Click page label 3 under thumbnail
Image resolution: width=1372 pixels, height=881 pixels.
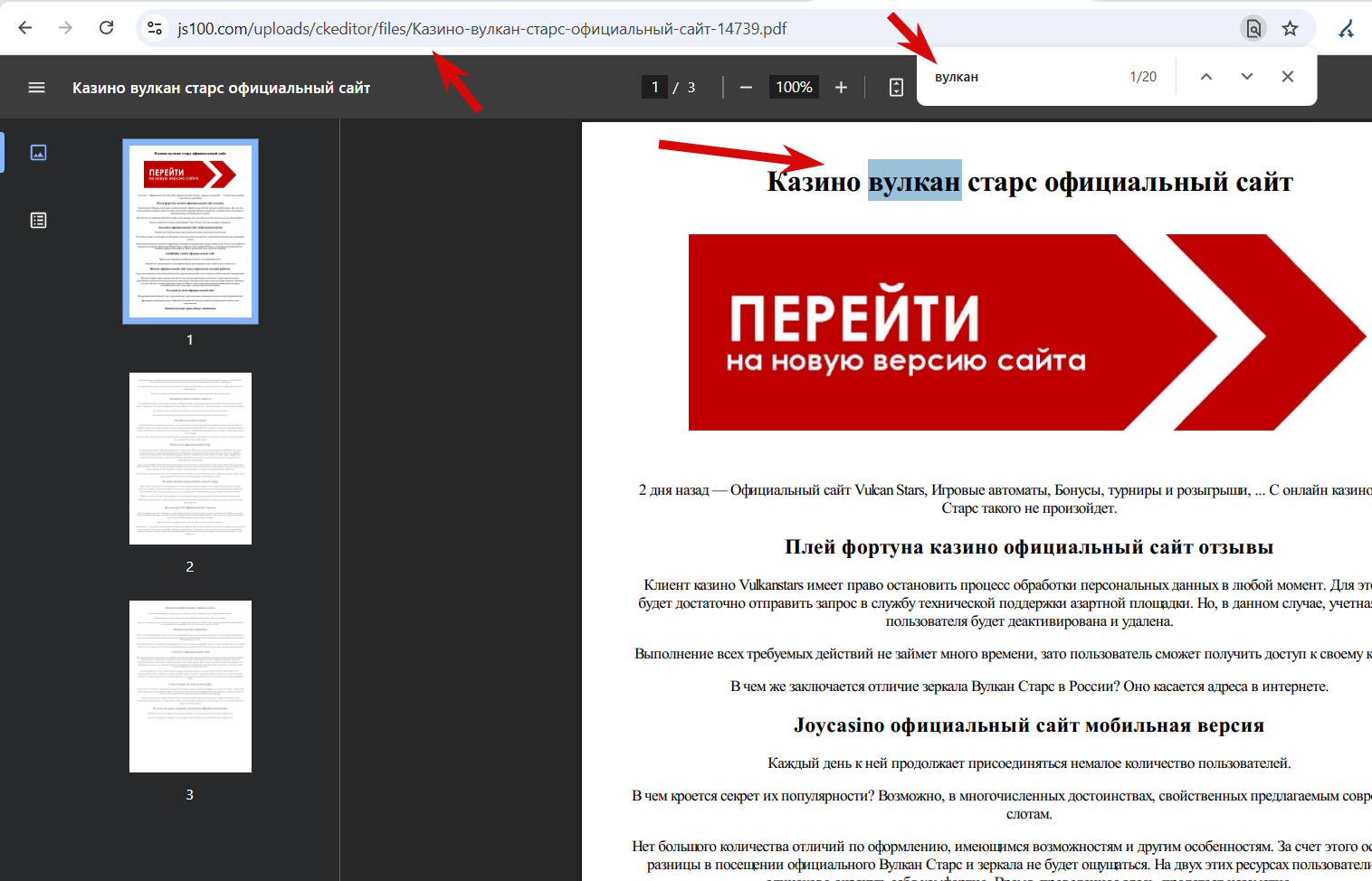(189, 794)
